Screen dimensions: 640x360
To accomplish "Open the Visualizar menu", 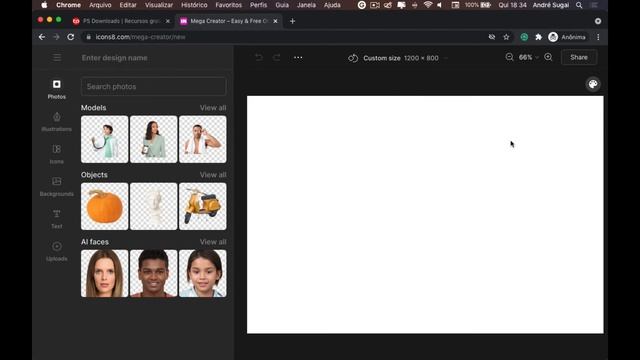I will pos(159,5).
